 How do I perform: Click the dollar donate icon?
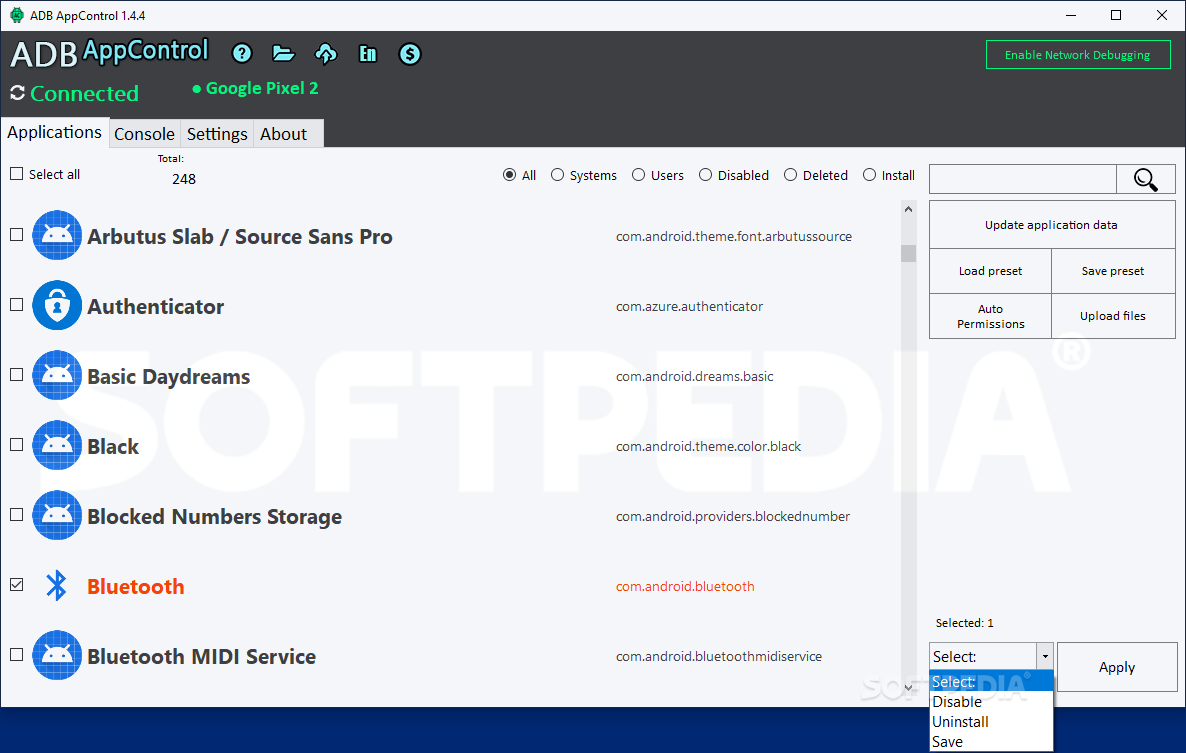[x=410, y=54]
